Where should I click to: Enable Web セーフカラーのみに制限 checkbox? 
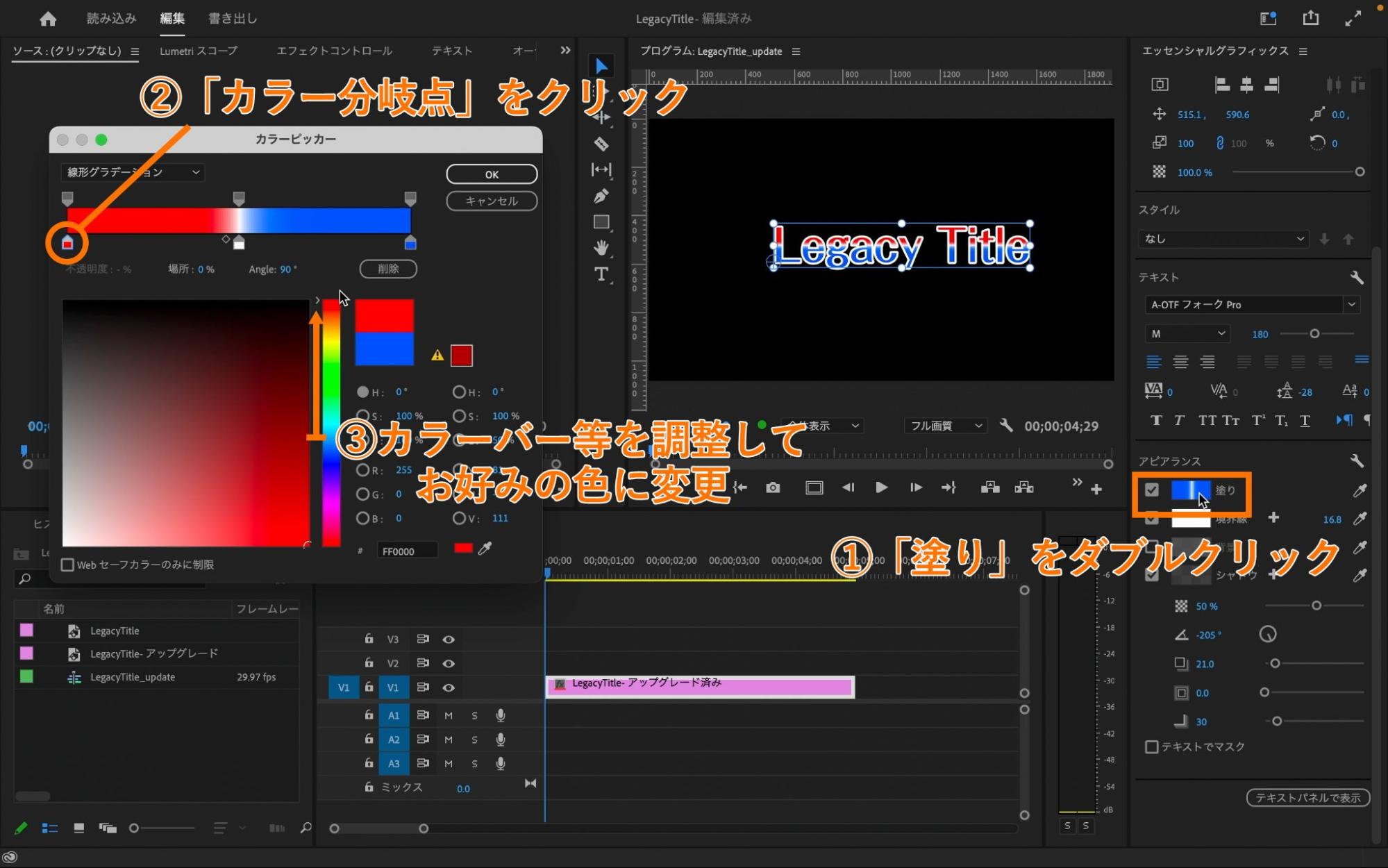[x=68, y=565]
